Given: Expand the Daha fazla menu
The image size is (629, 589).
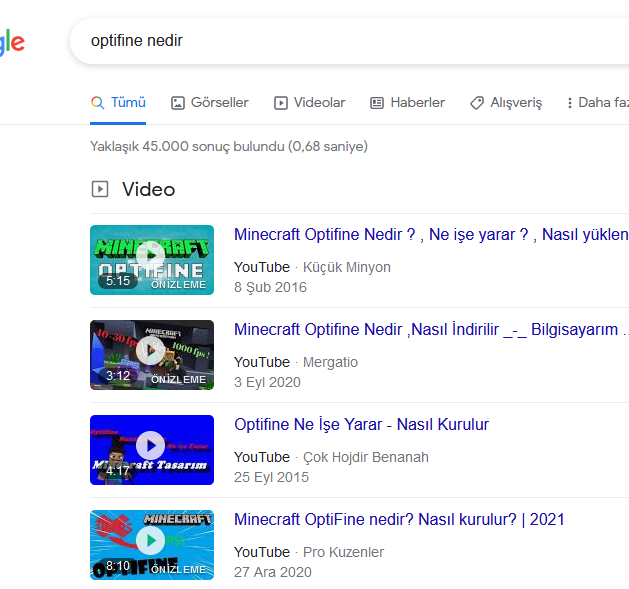Looking at the screenshot, I should 598,103.
